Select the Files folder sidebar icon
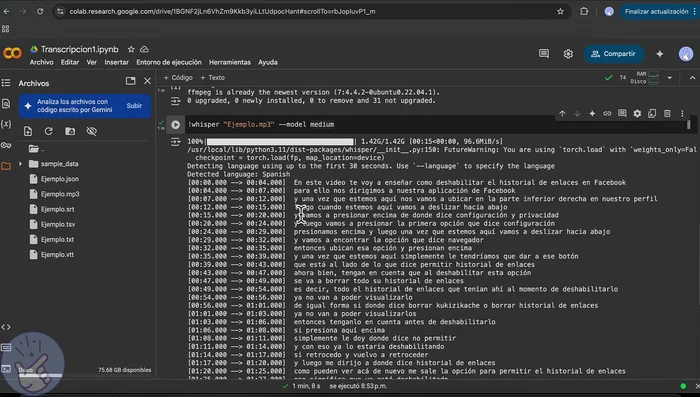Viewport: 700px width, 397px height. (6, 166)
